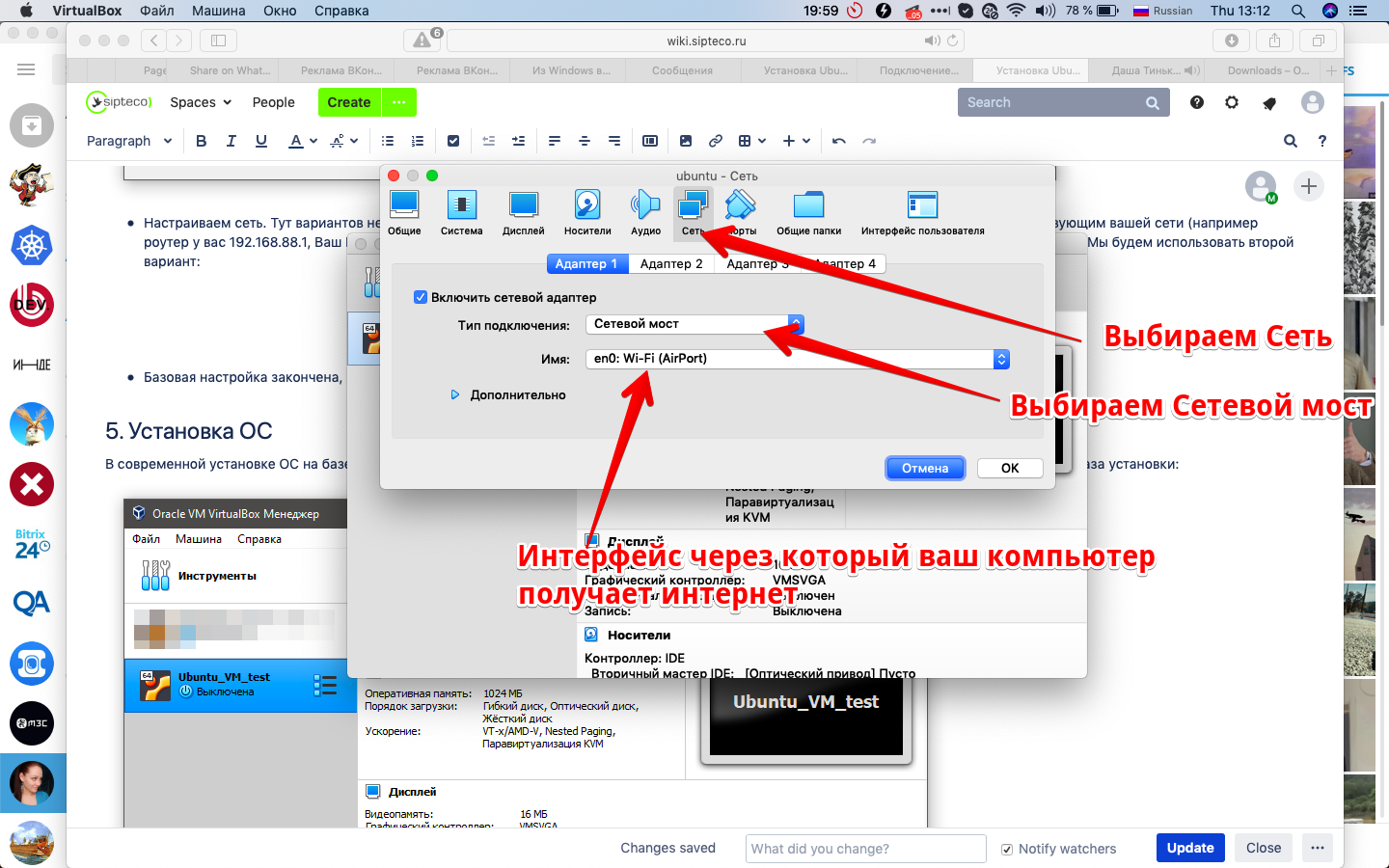Invite collaborators with the plus button
The height and width of the screenshot is (868, 1389).
[1309, 186]
